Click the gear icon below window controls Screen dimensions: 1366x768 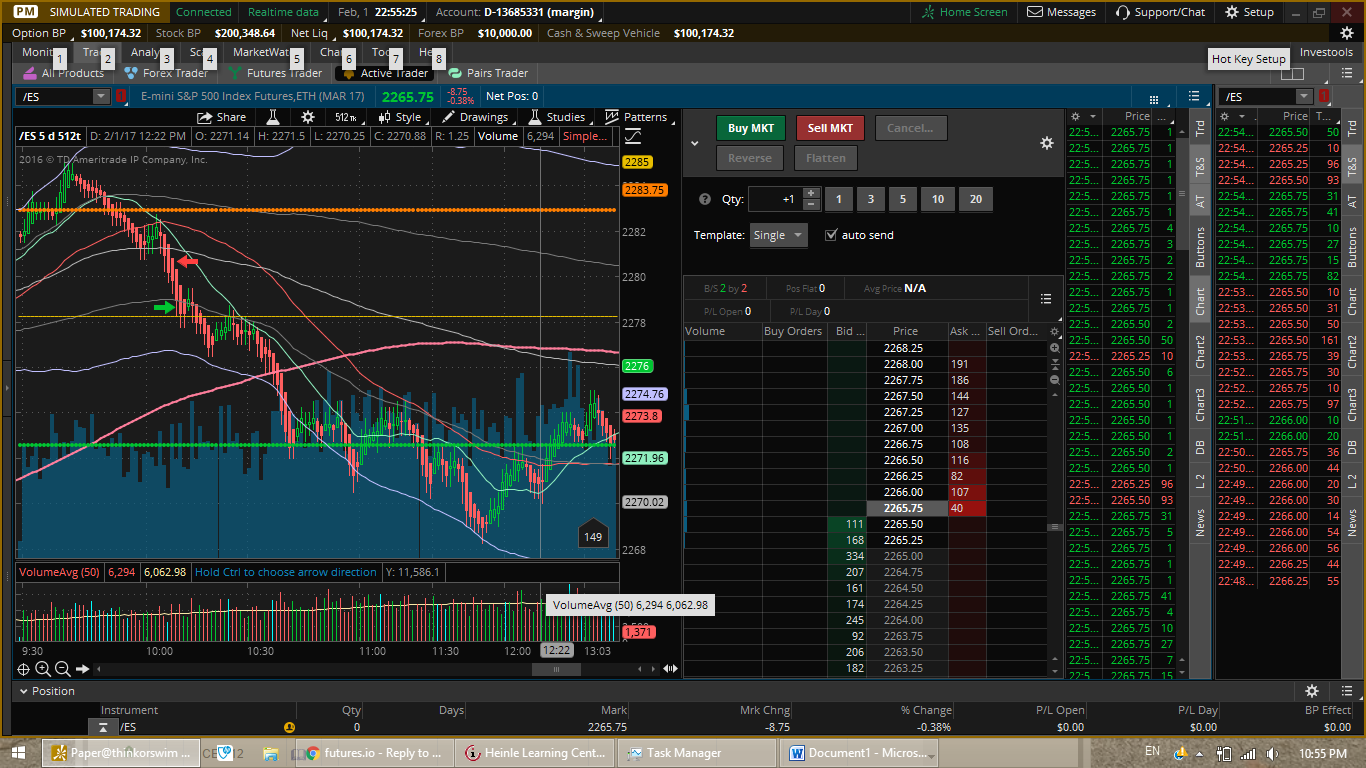[x=1346, y=33]
